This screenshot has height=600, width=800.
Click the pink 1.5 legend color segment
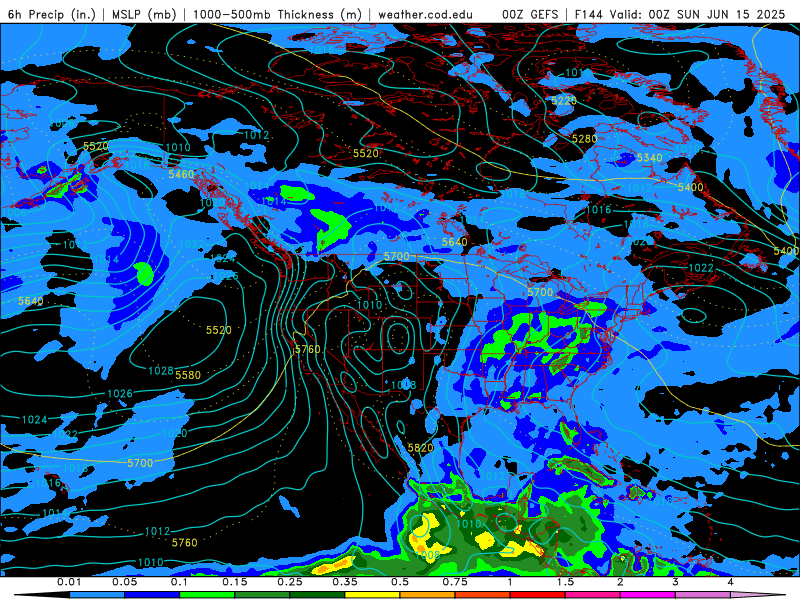click(593, 595)
